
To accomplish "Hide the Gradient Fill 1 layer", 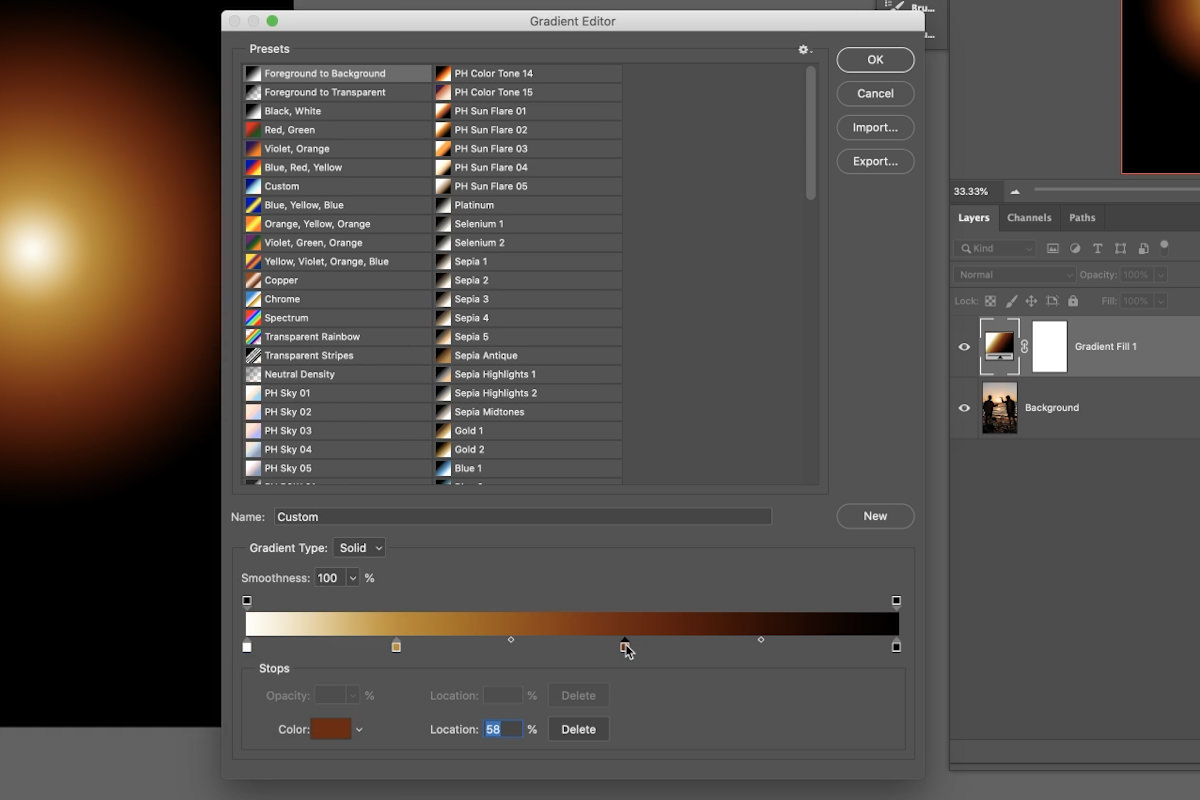I will coord(964,347).
